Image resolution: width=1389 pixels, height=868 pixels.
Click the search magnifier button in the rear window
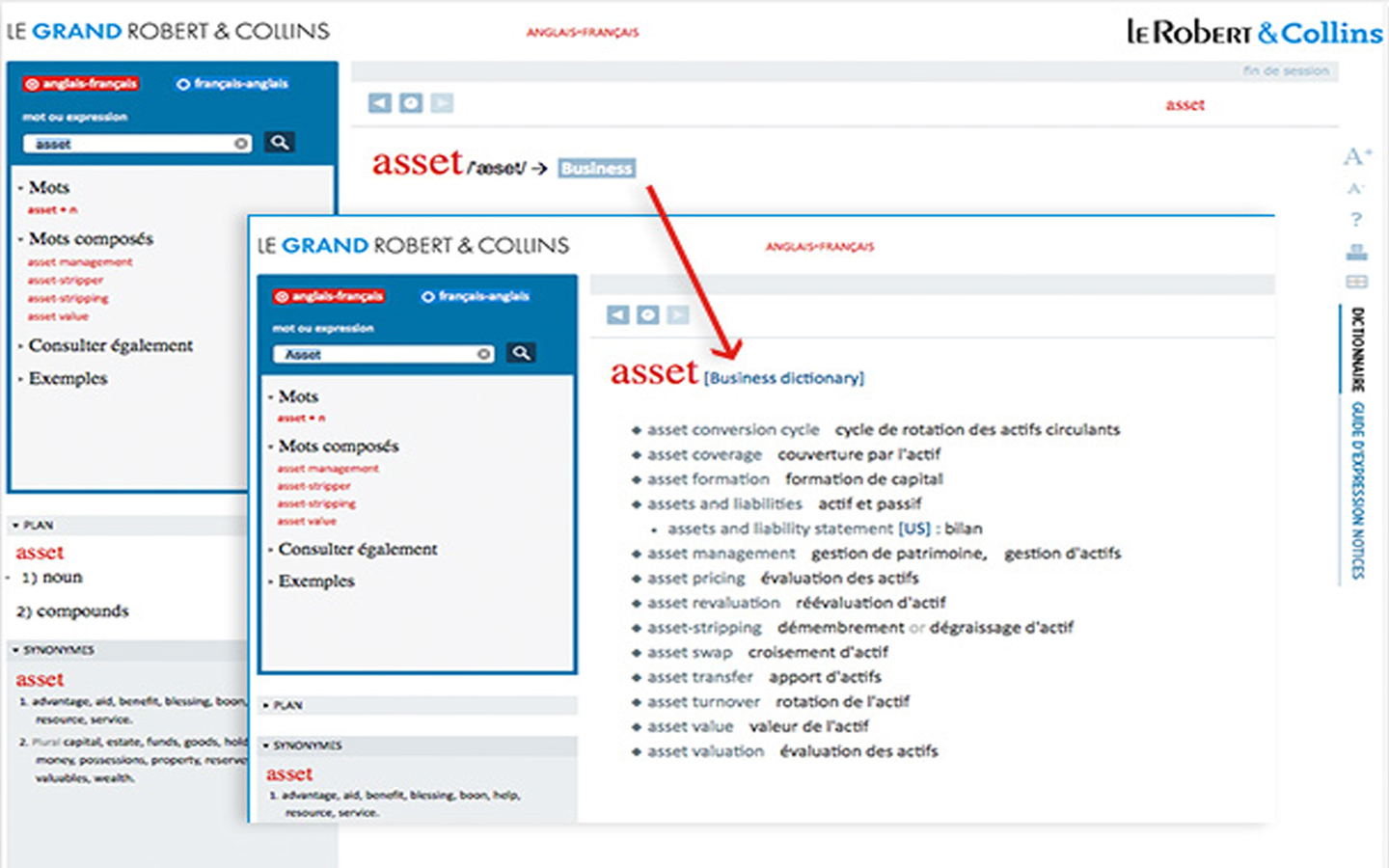pos(280,143)
